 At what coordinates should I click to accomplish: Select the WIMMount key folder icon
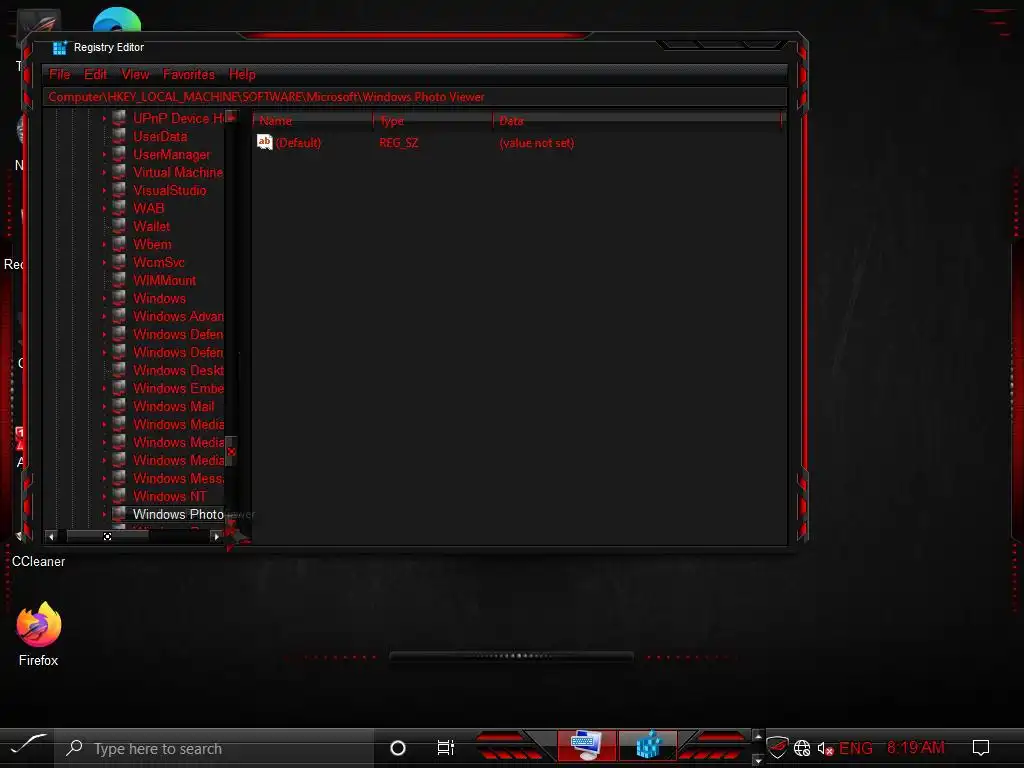tap(120, 280)
